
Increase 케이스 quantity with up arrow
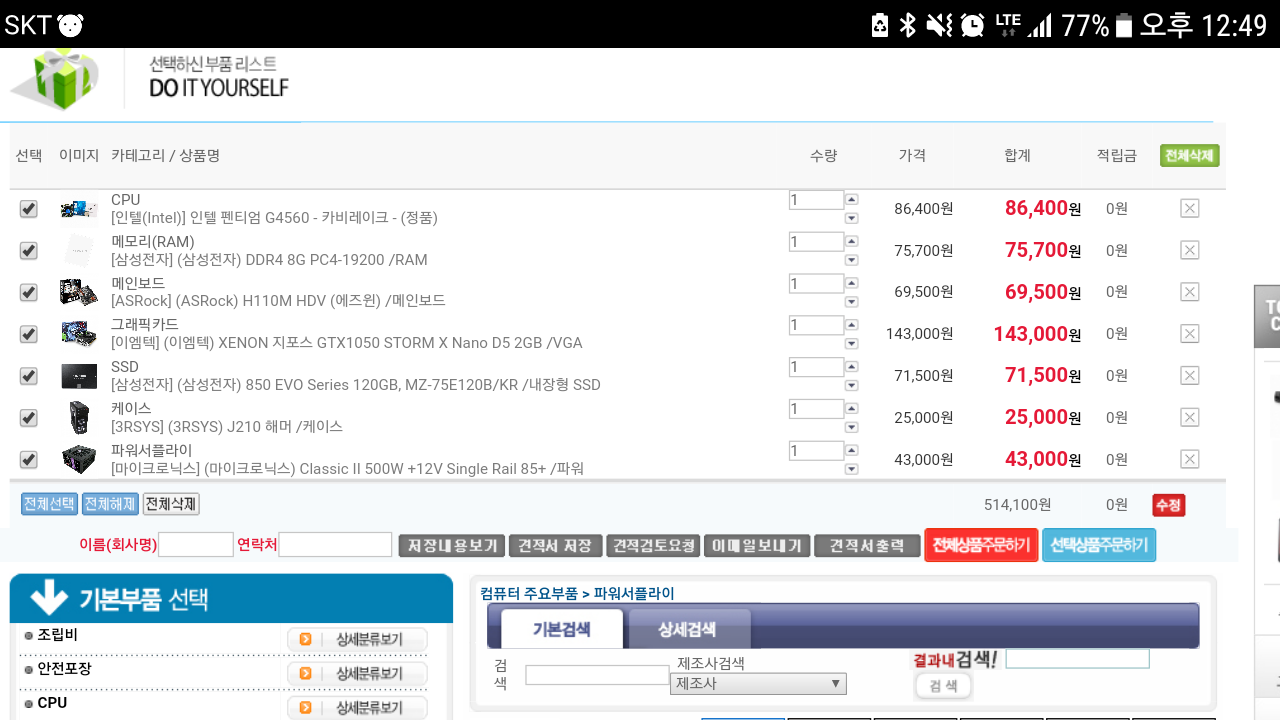tap(852, 408)
